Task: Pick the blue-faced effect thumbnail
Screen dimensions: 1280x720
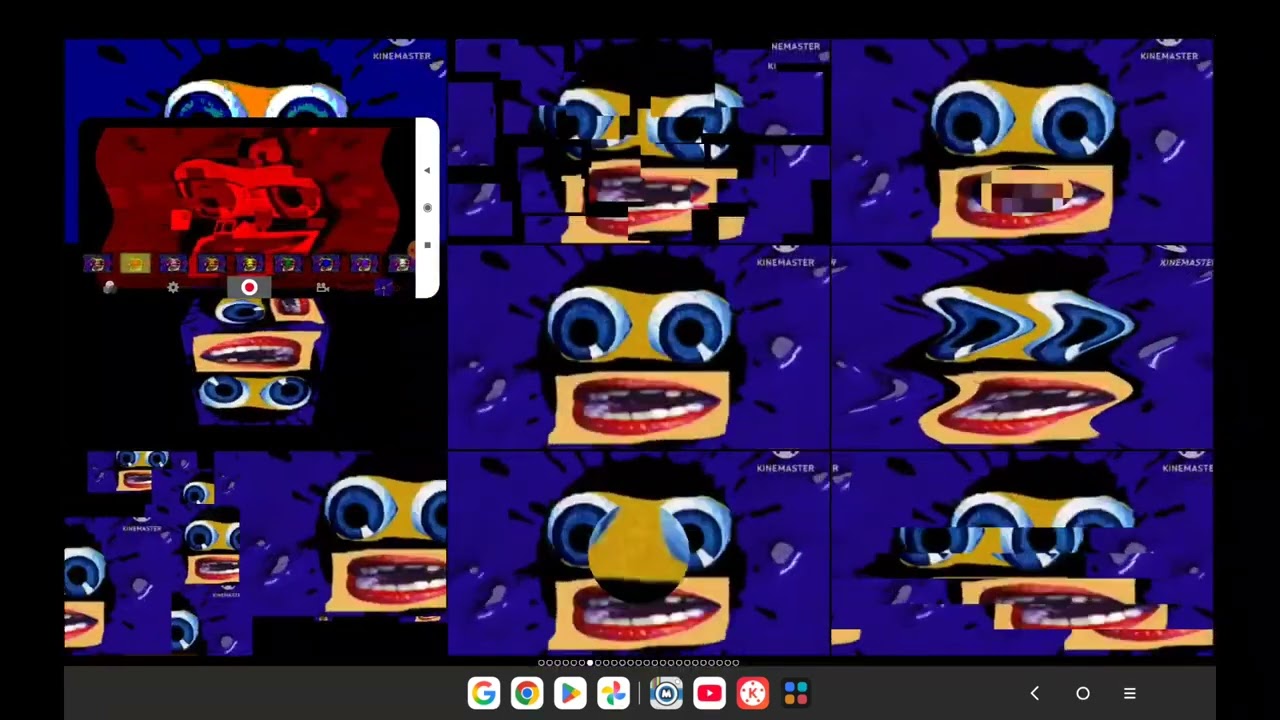Action: click(x=326, y=263)
